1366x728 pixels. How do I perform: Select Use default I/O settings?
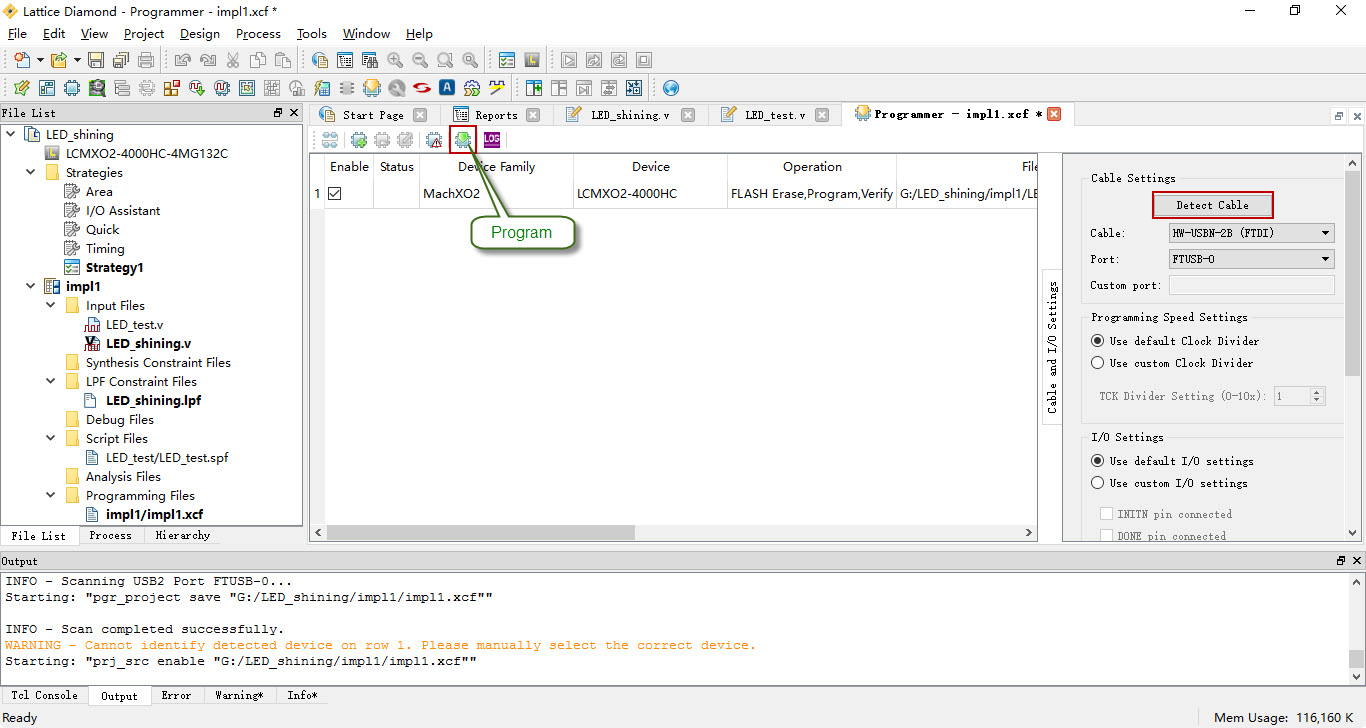(1097, 461)
